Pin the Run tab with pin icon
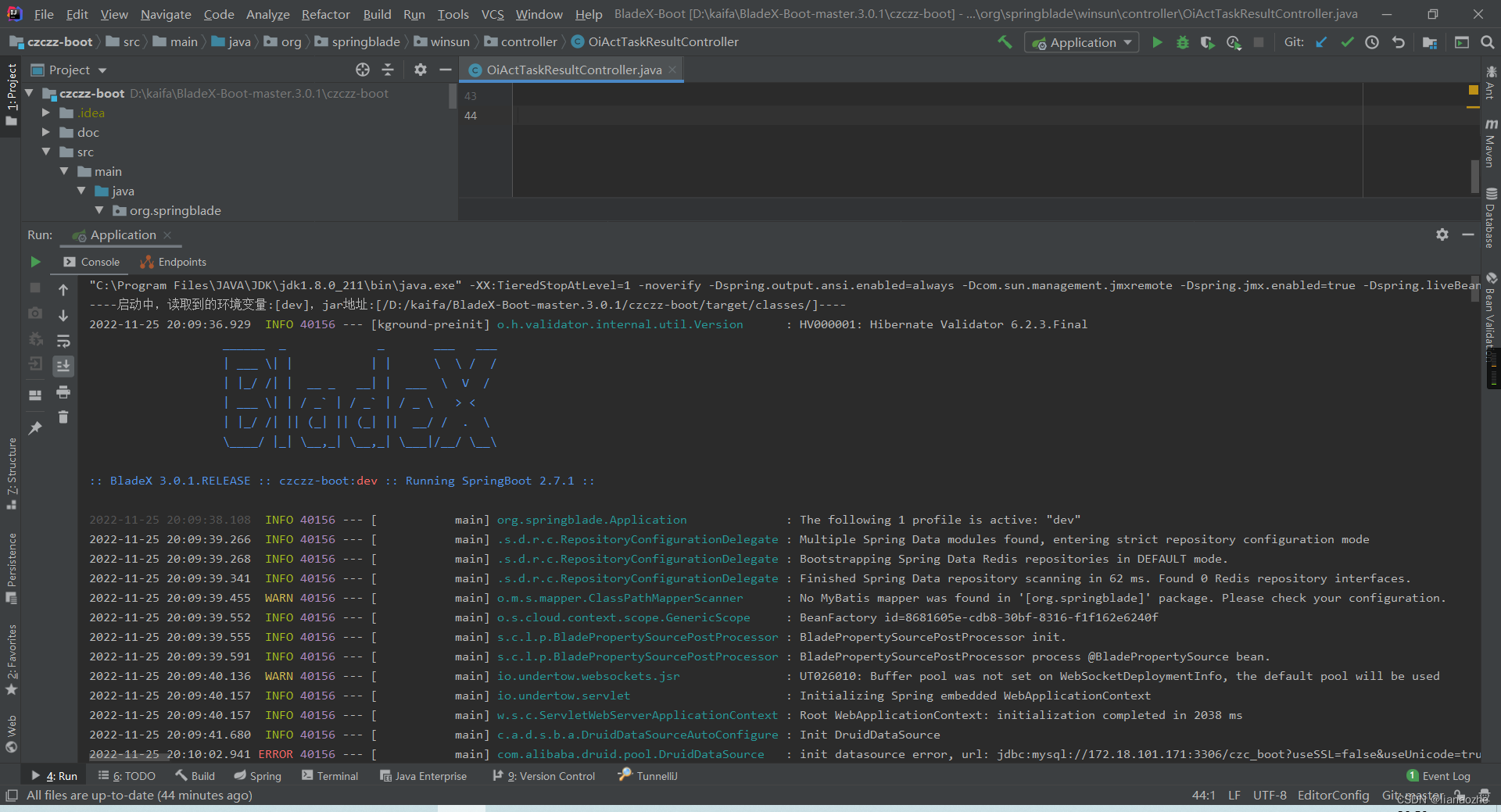This screenshot has width=1501, height=812. coord(35,427)
